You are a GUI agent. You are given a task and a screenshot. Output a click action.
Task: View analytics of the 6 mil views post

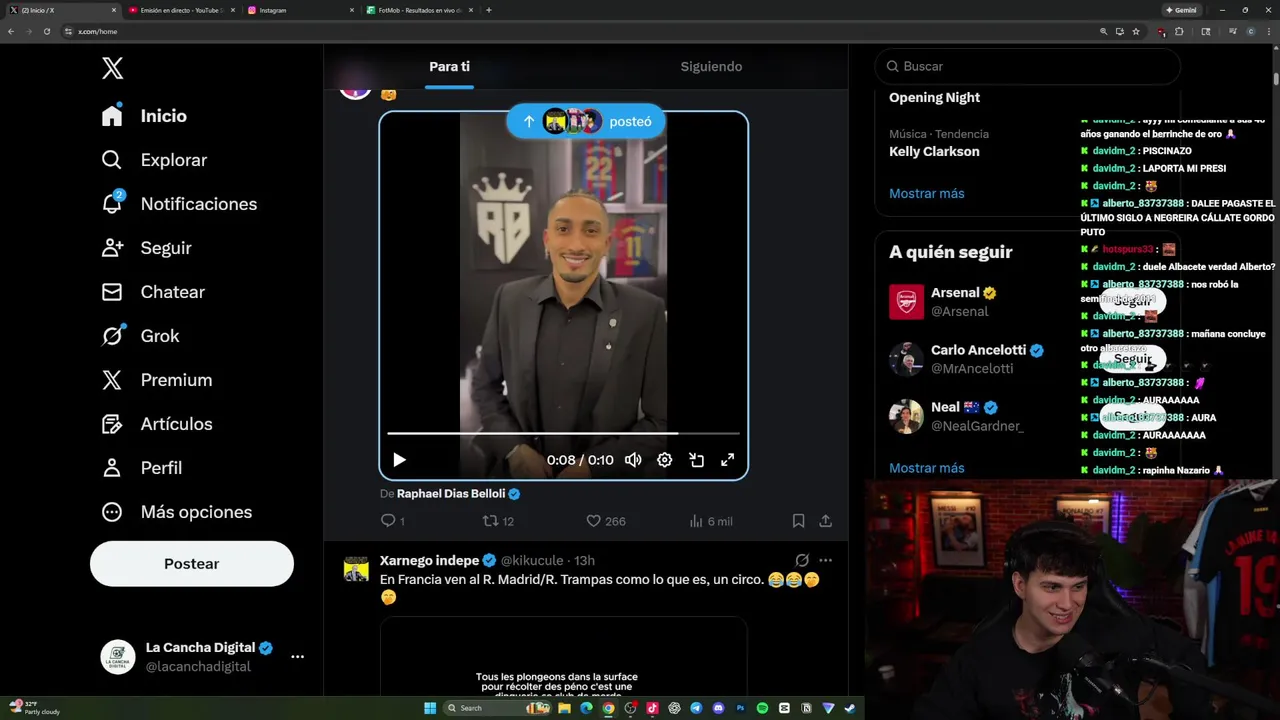[711, 521]
